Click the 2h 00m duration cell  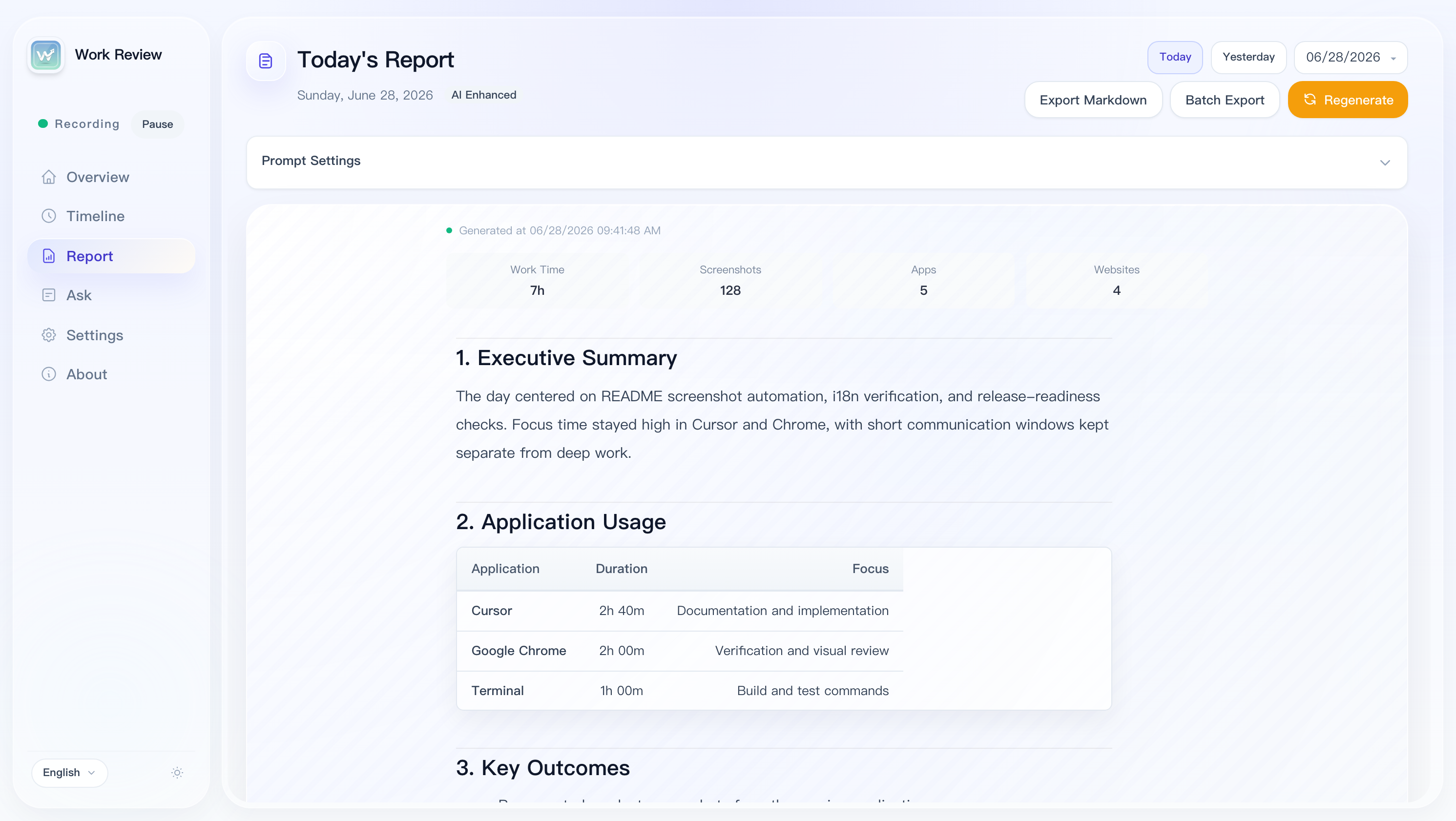621,651
